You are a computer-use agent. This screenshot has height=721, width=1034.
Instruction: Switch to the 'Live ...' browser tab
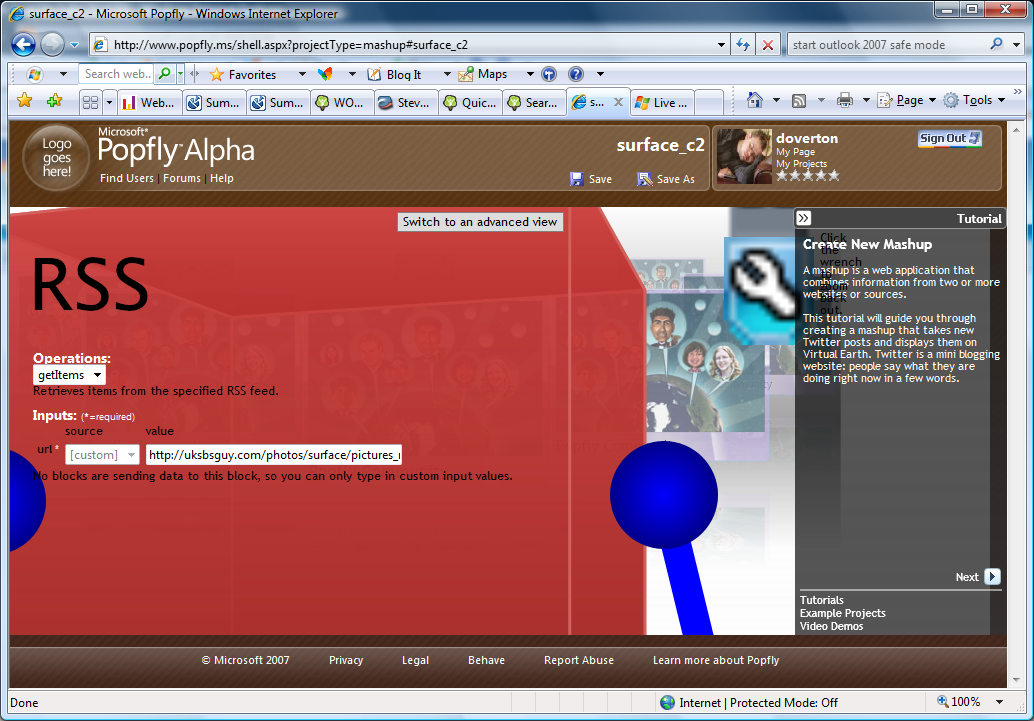(x=662, y=103)
